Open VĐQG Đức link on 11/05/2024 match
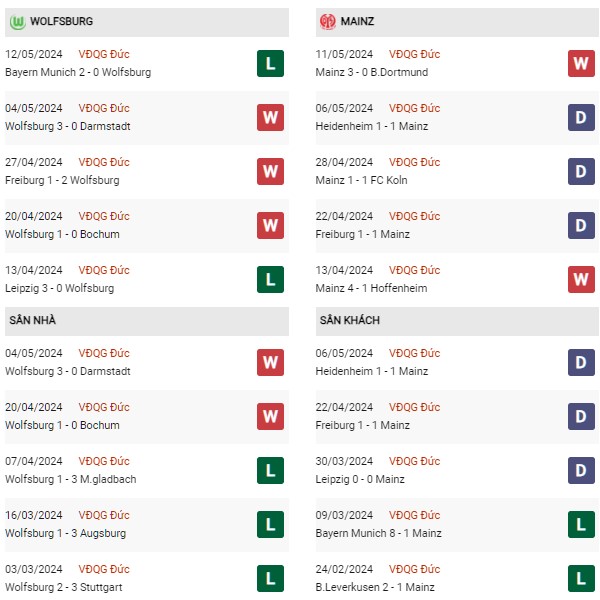The height and width of the screenshot is (600, 600). (x=414, y=54)
